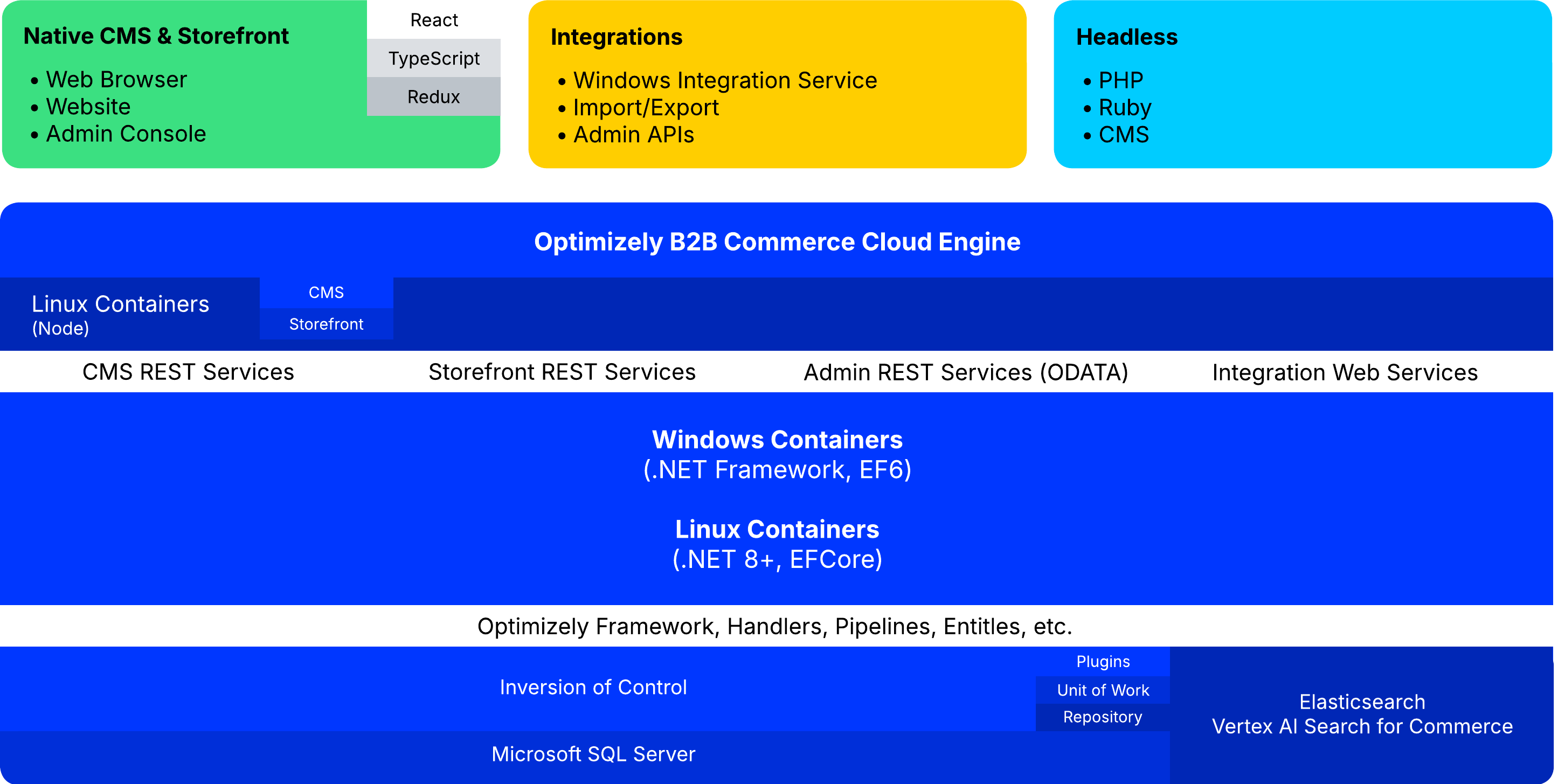Select the 'Import/Export' bullet item
Viewport: 1558px width, 784px height.
coord(646,107)
